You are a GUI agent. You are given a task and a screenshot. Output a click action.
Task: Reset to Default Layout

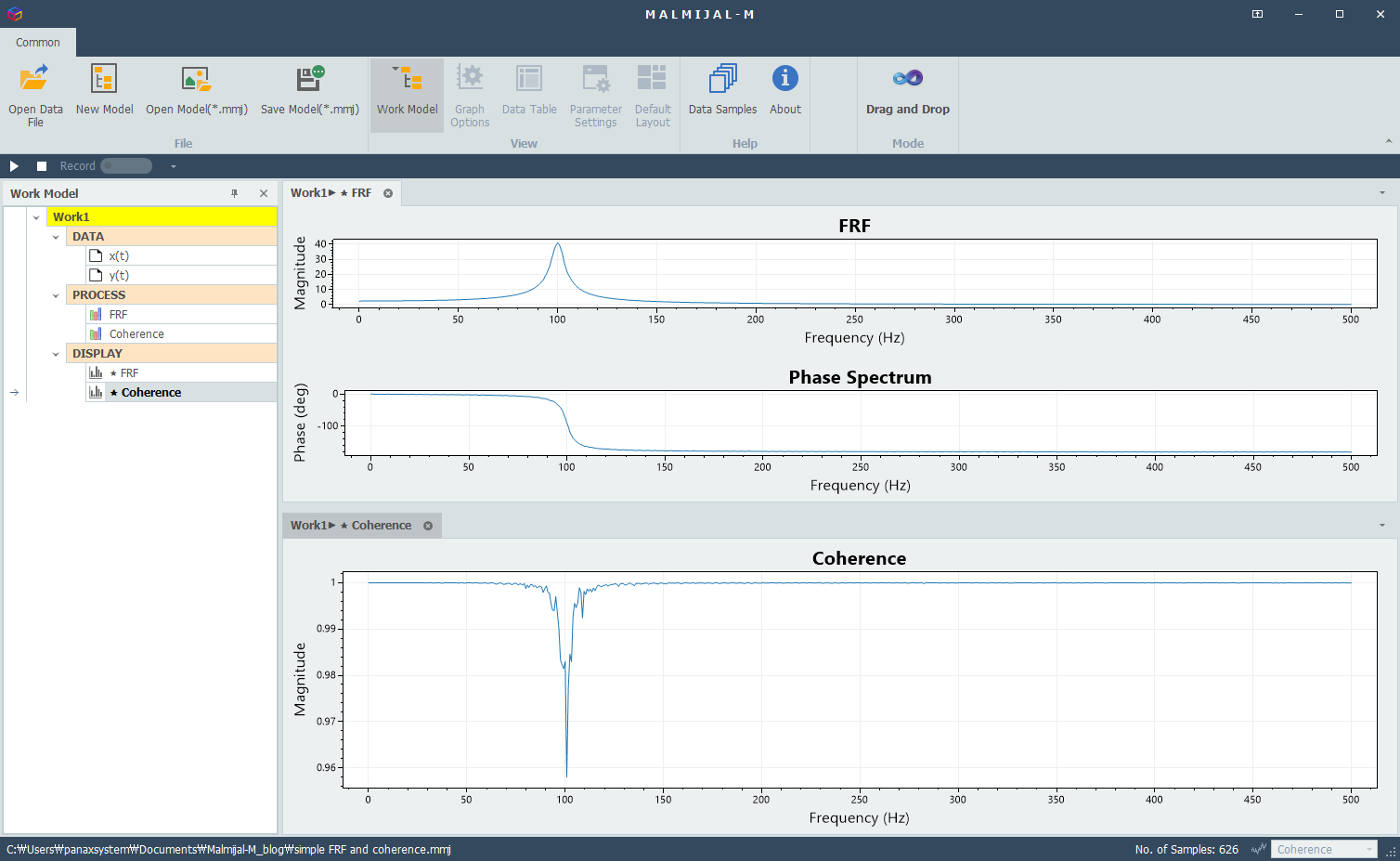click(653, 94)
